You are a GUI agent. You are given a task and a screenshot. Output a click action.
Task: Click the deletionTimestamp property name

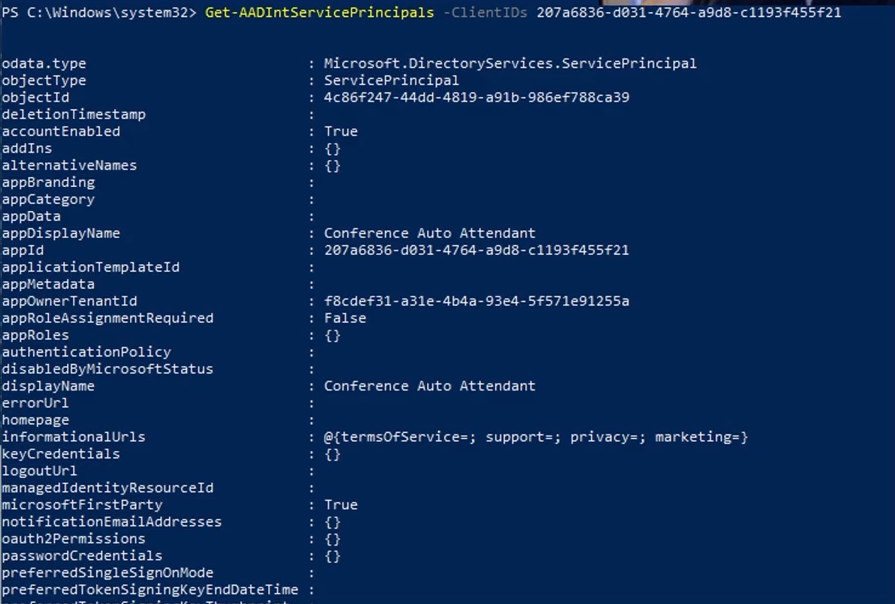73,115
